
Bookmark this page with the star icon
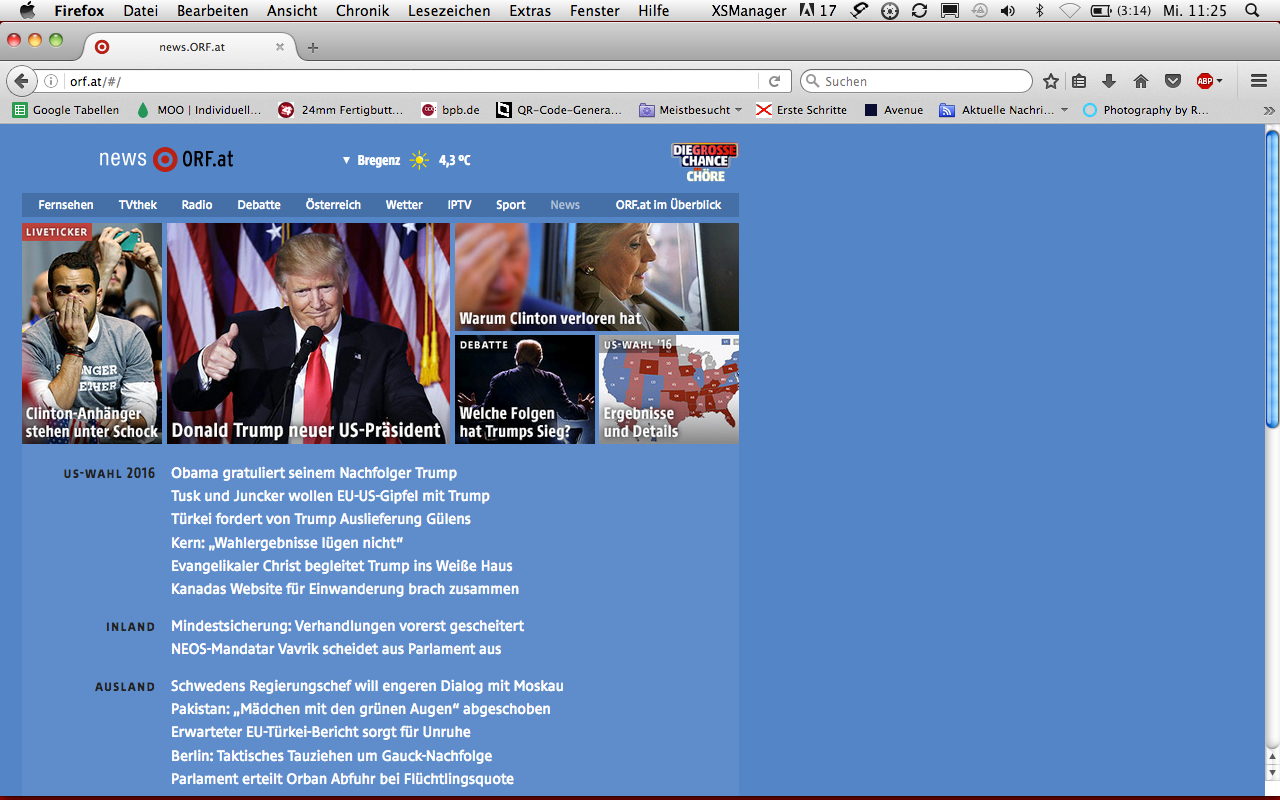pyautogui.click(x=1051, y=81)
